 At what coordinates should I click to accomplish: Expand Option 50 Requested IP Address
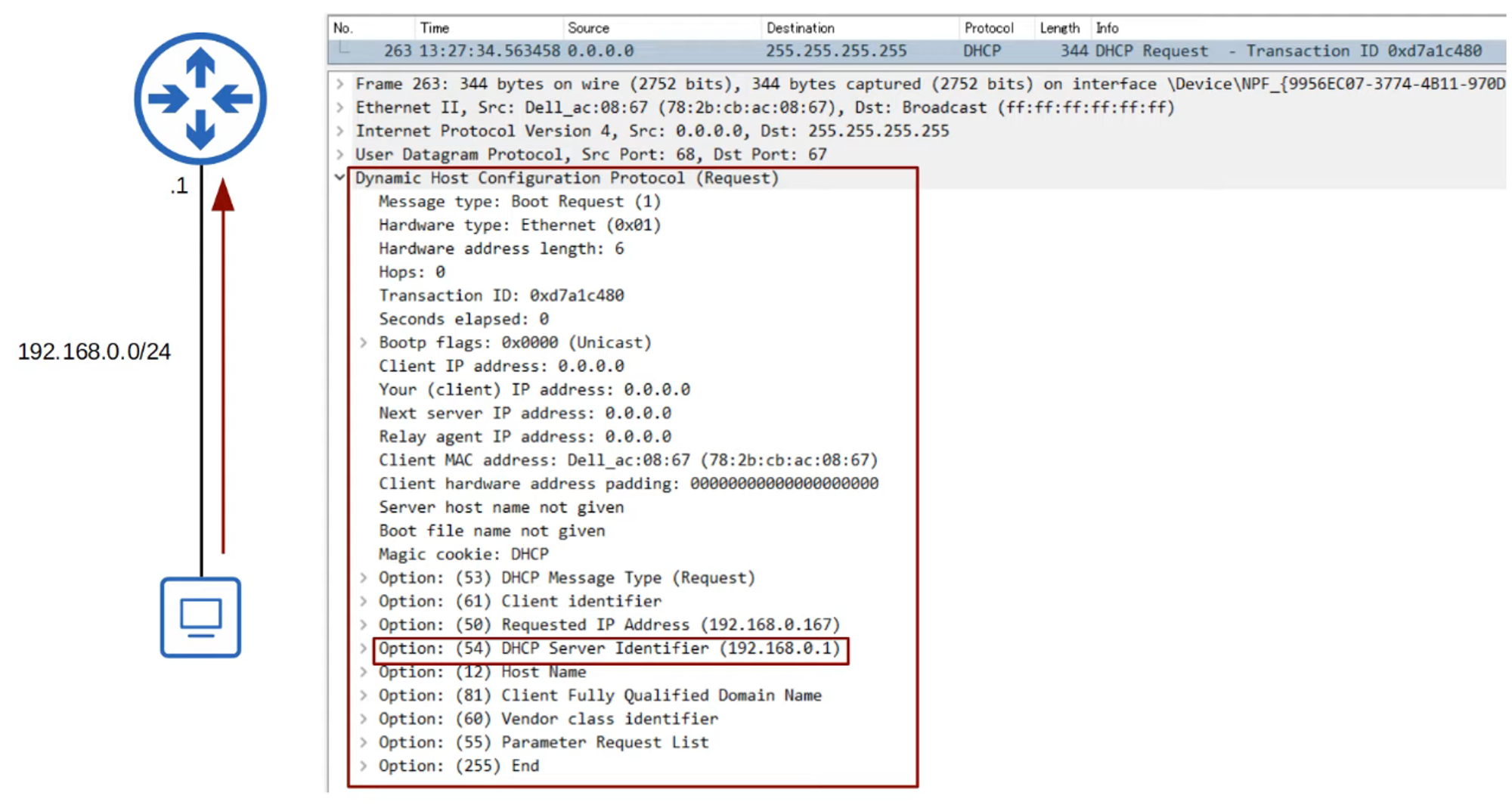click(x=364, y=624)
